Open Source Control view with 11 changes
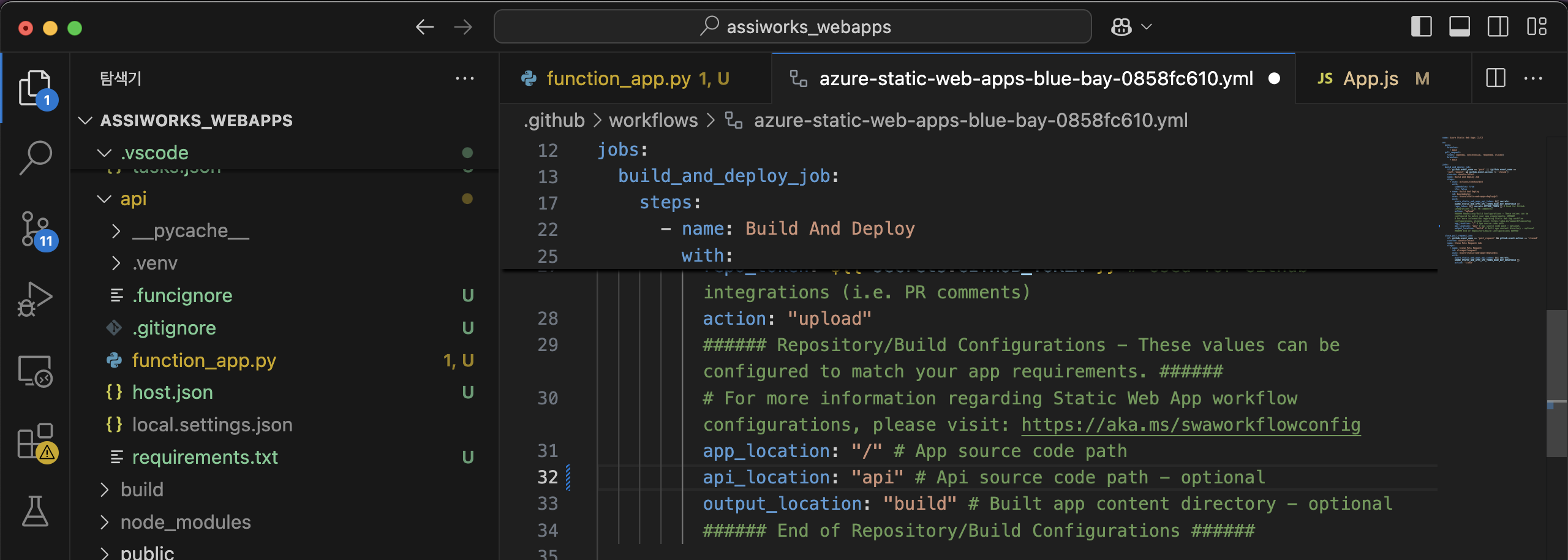This screenshot has height=560, width=1568. pyautogui.click(x=36, y=229)
